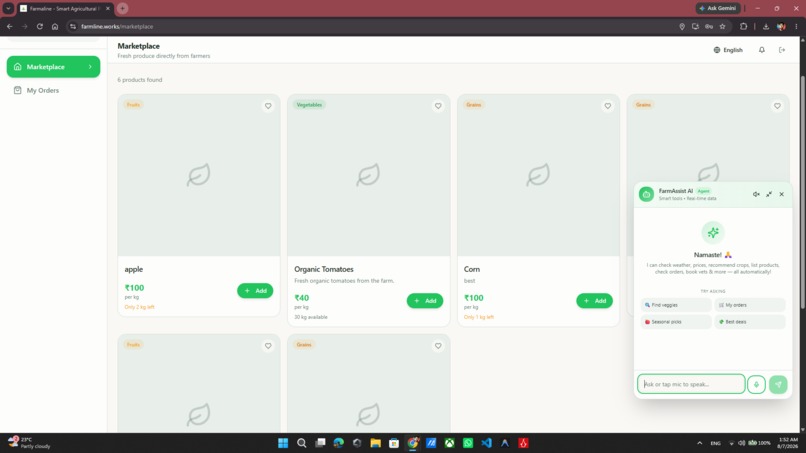Favorite the Corn product with heart icon
Screen dimensions: 806x453
608,106
